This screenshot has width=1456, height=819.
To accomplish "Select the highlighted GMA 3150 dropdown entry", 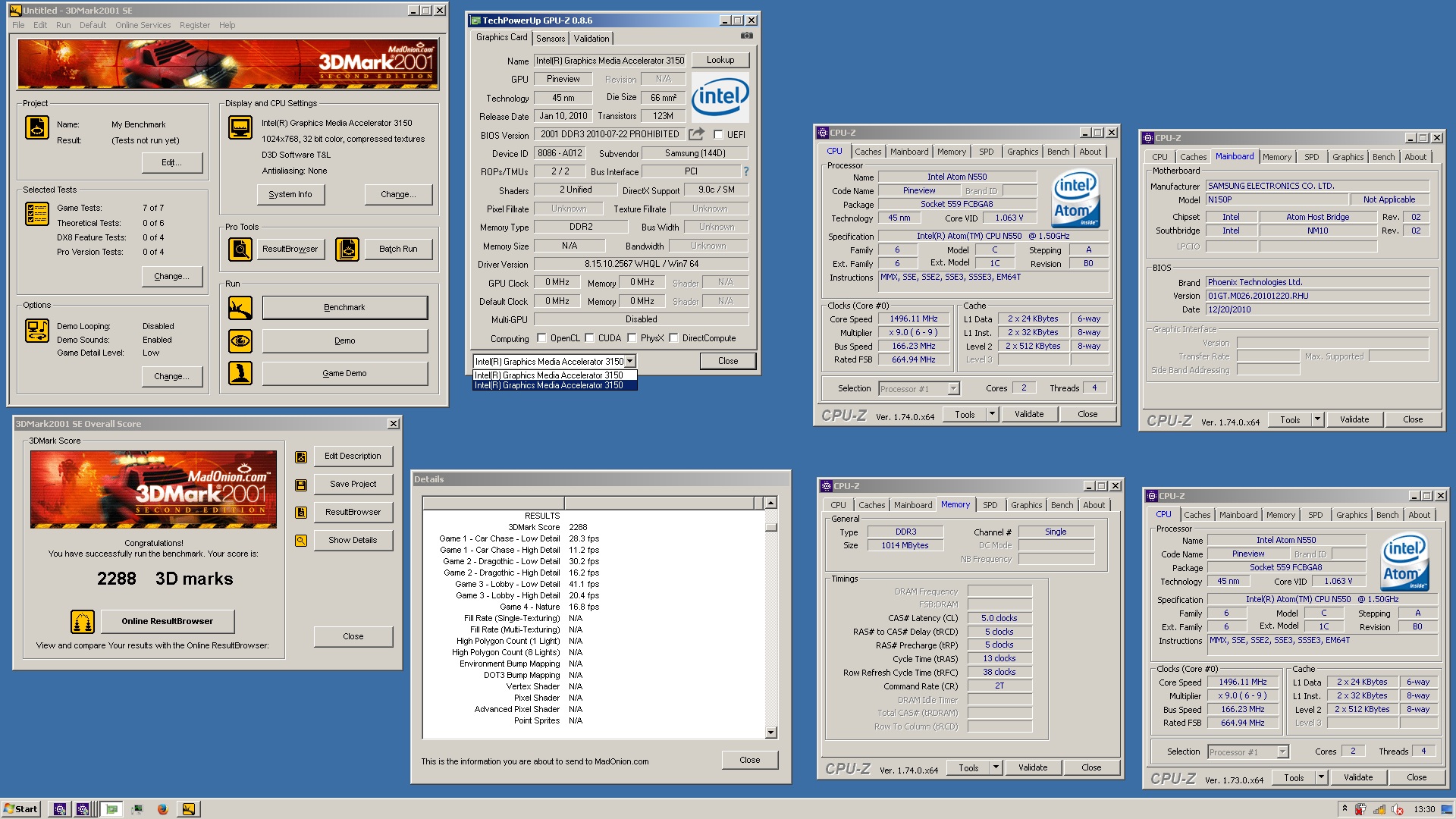I will 555,385.
